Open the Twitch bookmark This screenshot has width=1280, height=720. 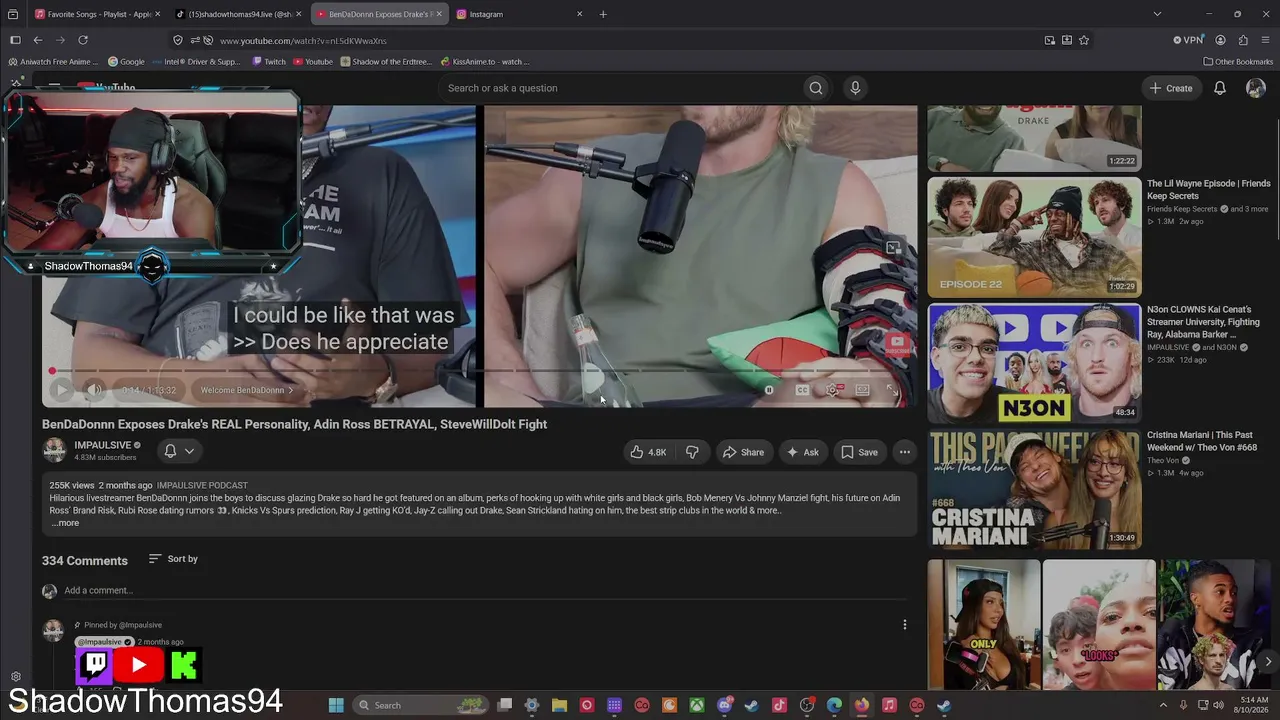click(x=269, y=61)
